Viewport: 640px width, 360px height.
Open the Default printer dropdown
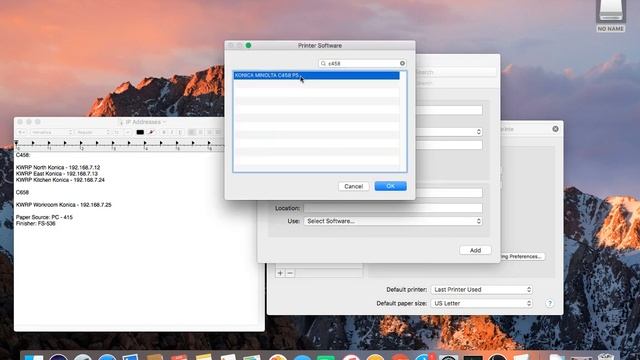pyautogui.click(x=482, y=289)
